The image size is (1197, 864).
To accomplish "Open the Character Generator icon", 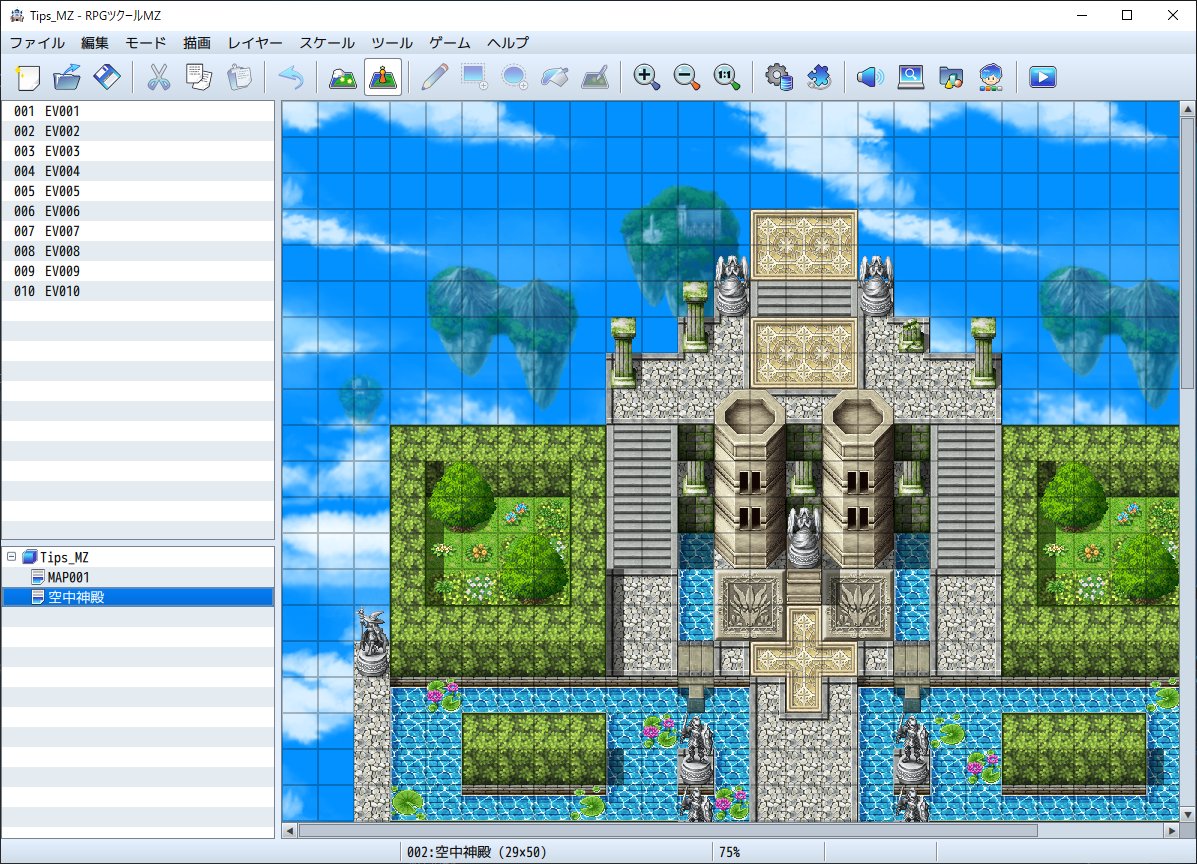I will pyautogui.click(x=991, y=77).
